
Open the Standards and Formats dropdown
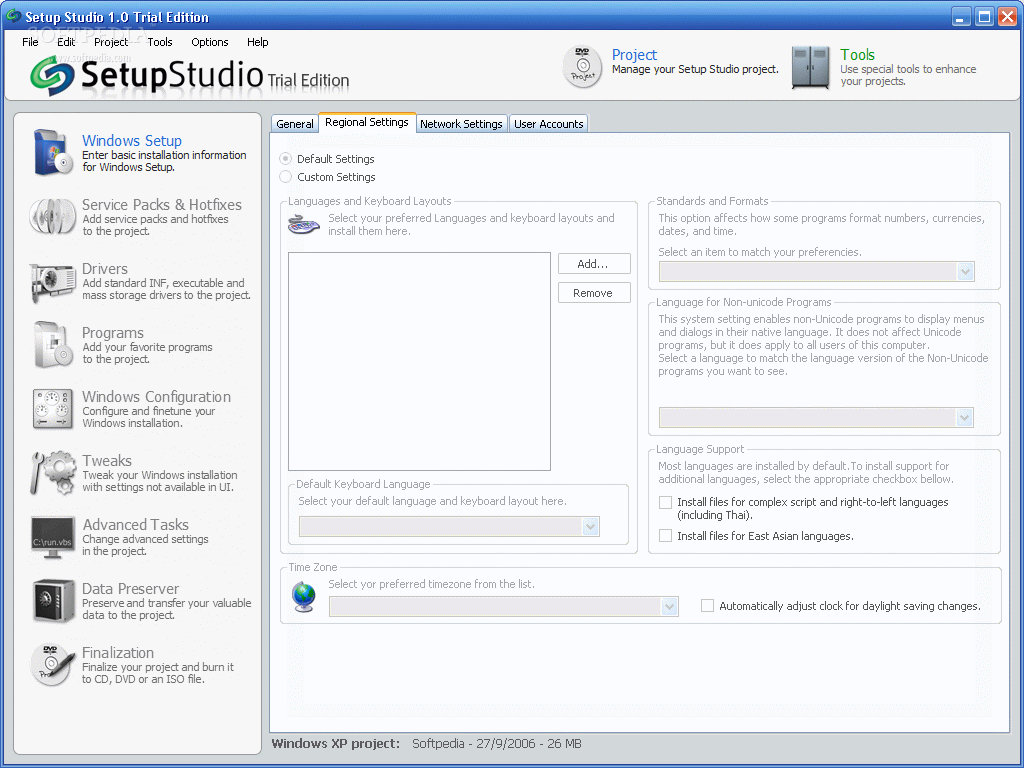[x=965, y=272]
